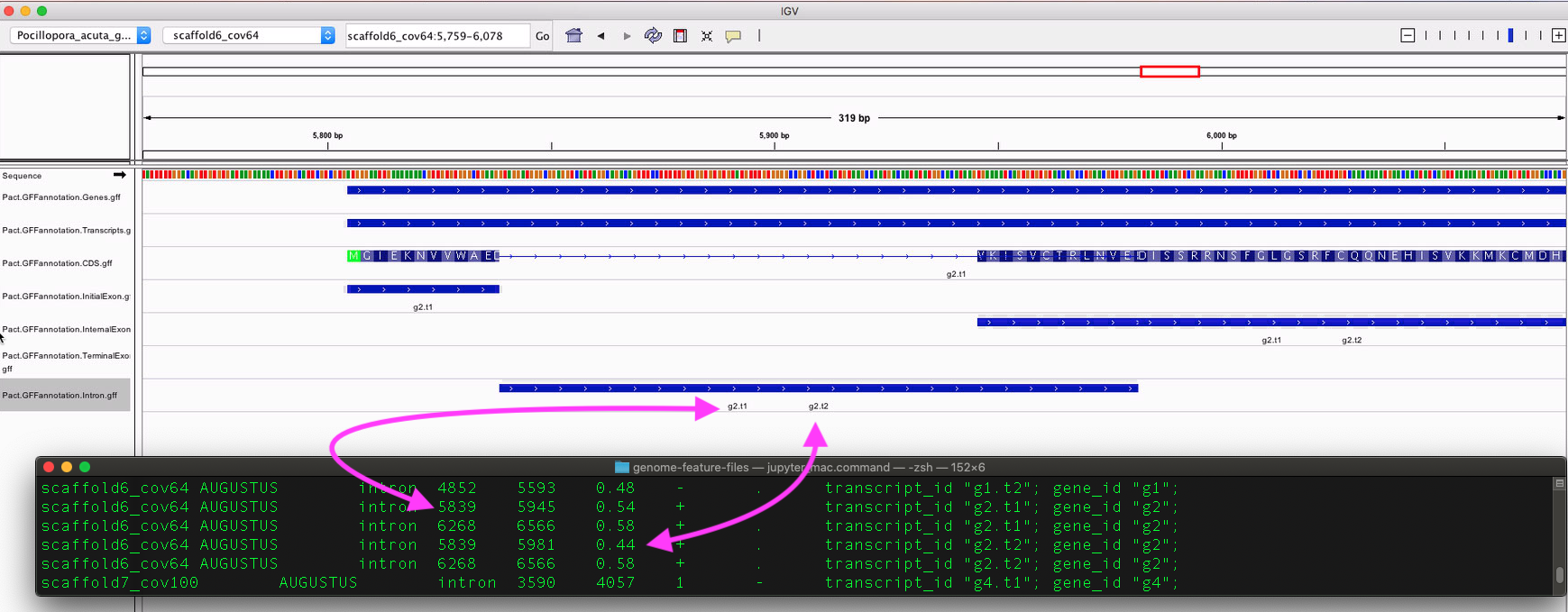Open the scaffold6_cov64 chromosome dropdown
Image resolution: width=1568 pixels, height=612 pixels.
pyautogui.click(x=249, y=35)
